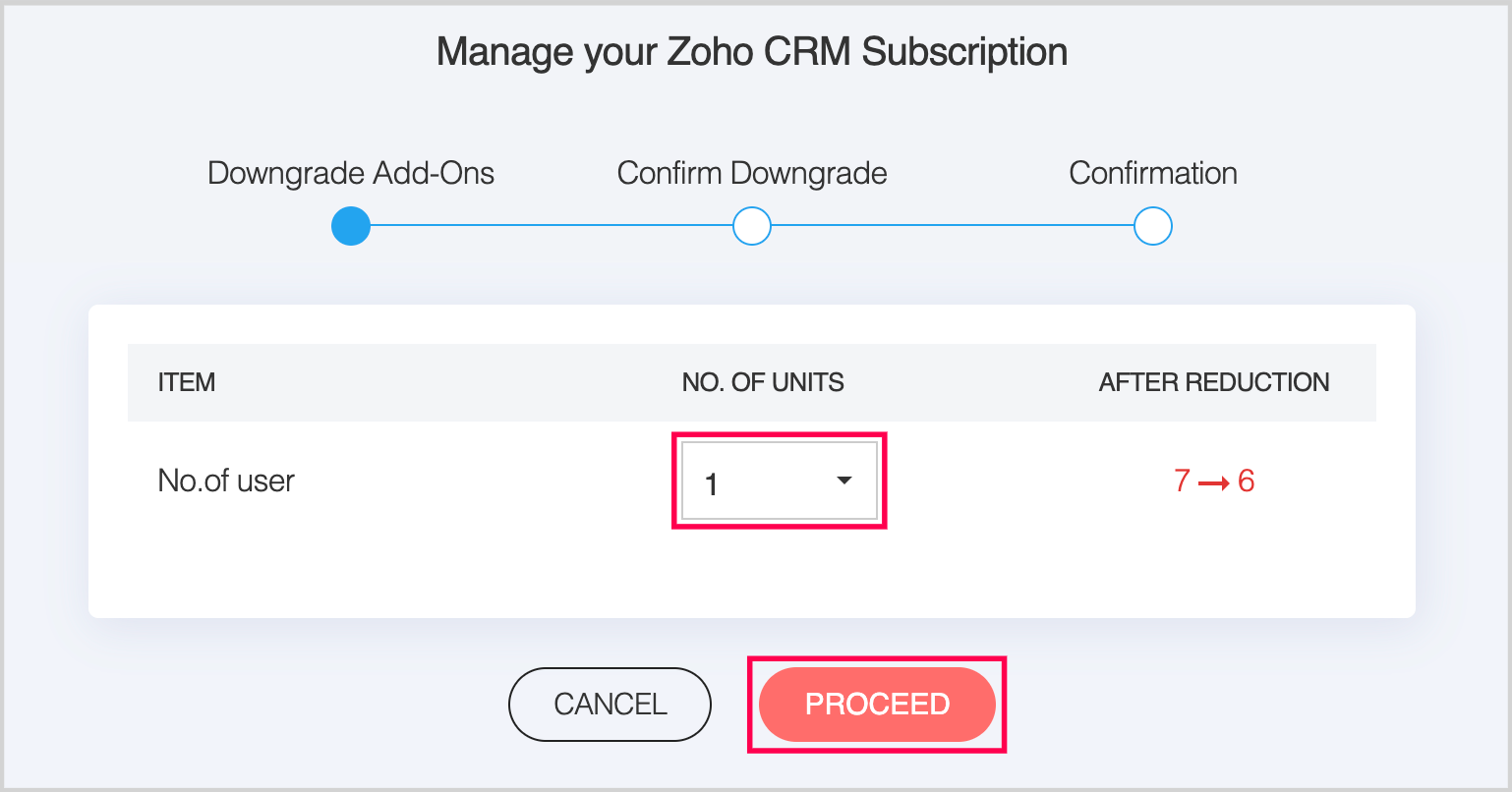Click progress line between second and third steps
Viewport: 1512px width, 792px height.
(x=952, y=226)
